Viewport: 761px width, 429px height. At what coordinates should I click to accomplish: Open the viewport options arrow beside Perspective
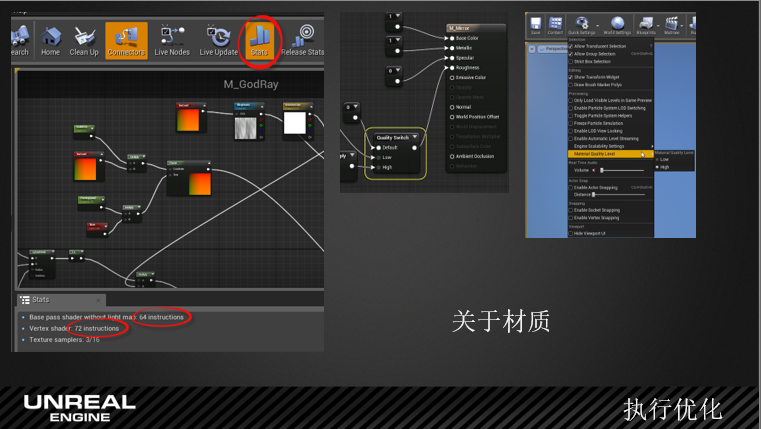coord(532,49)
